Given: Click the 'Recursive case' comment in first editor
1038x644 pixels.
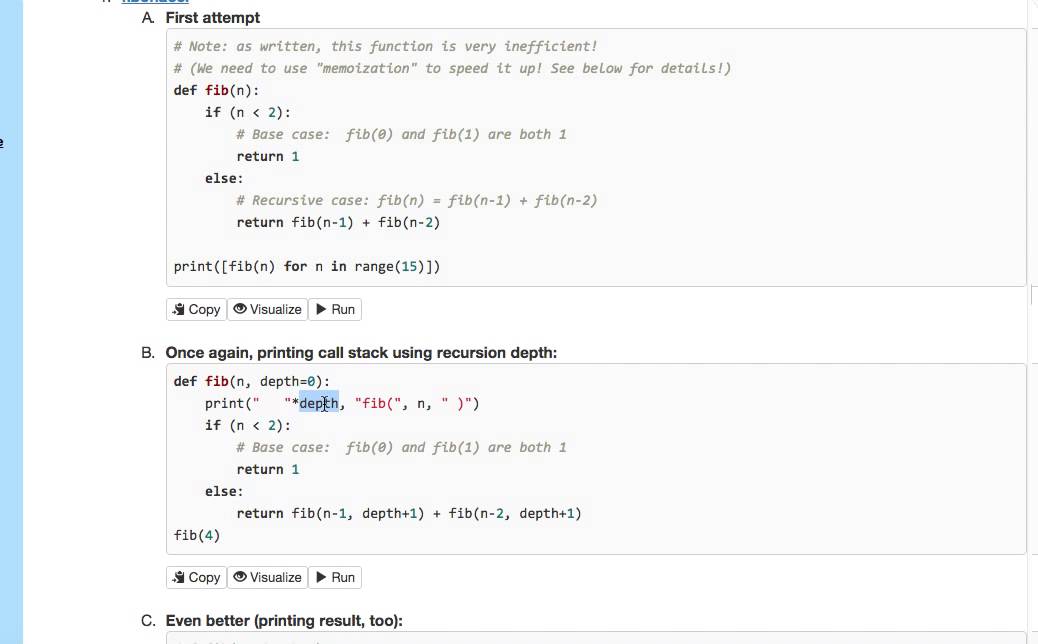Looking at the screenshot, I should coord(417,200).
